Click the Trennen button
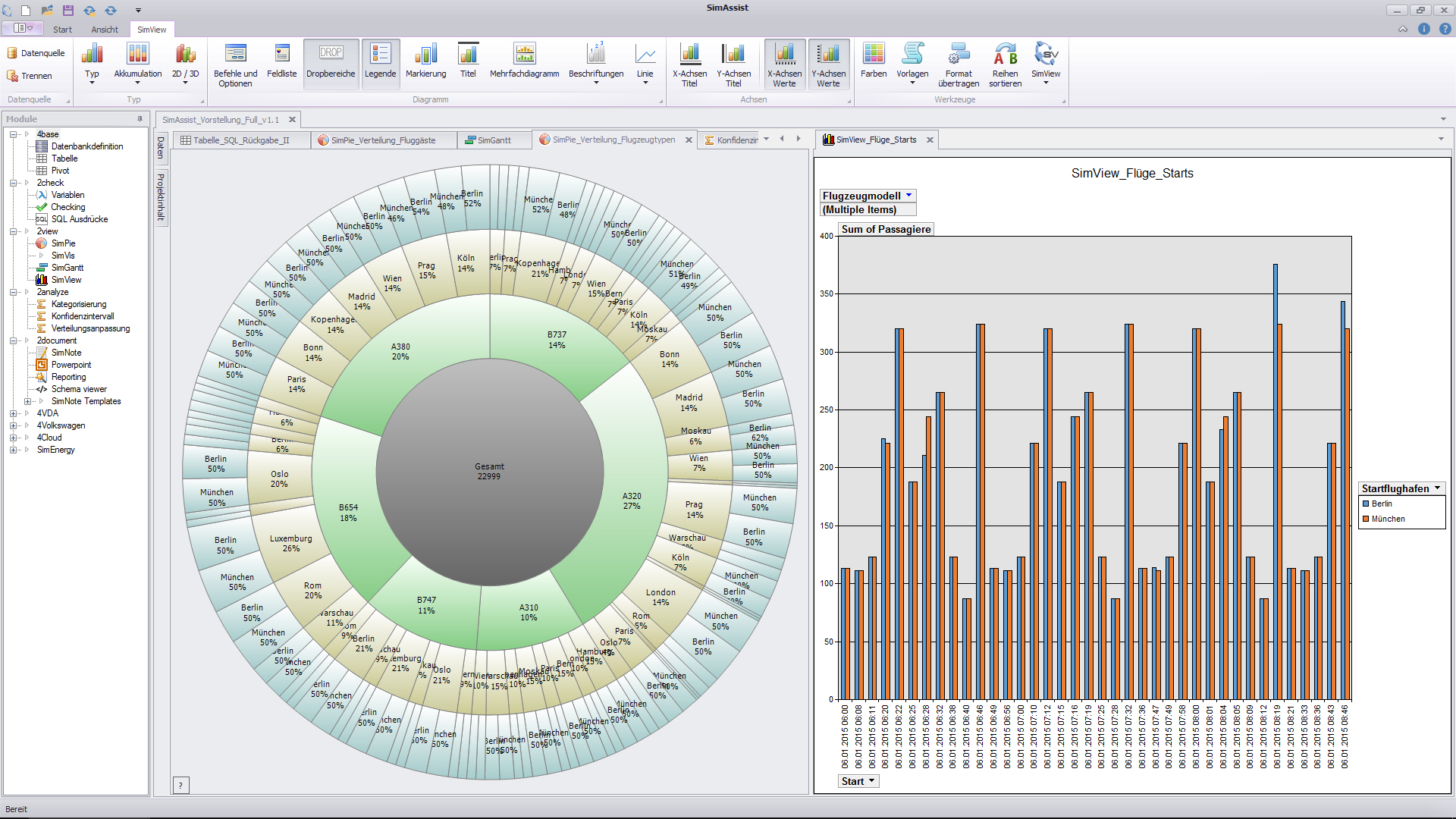 (x=30, y=76)
